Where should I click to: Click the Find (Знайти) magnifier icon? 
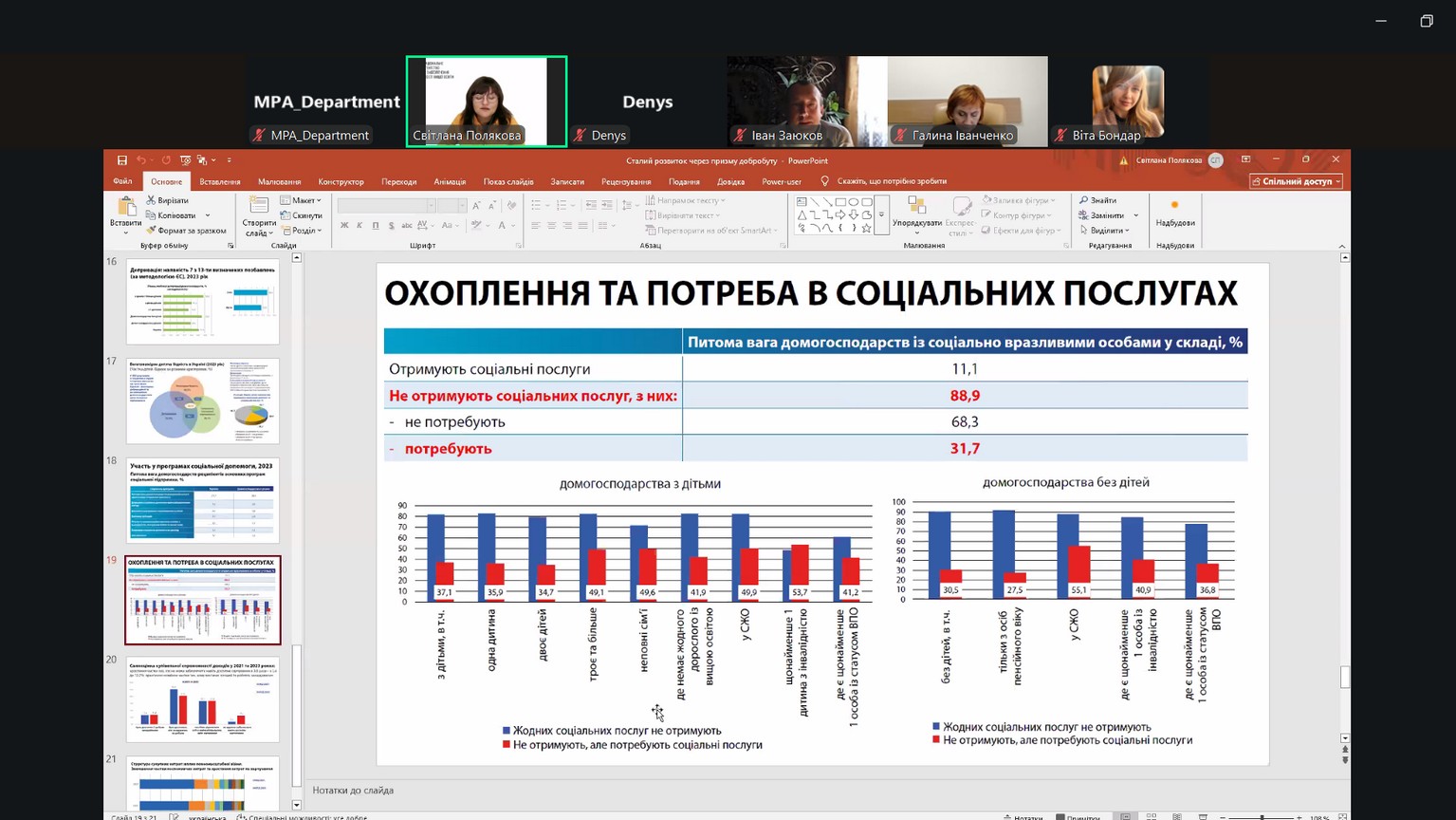click(x=1083, y=200)
